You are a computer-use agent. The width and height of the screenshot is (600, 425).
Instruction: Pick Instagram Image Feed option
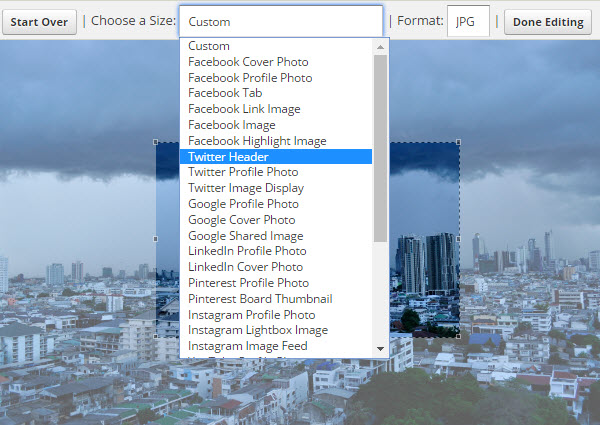pyautogui.click(x=276, y=346)
